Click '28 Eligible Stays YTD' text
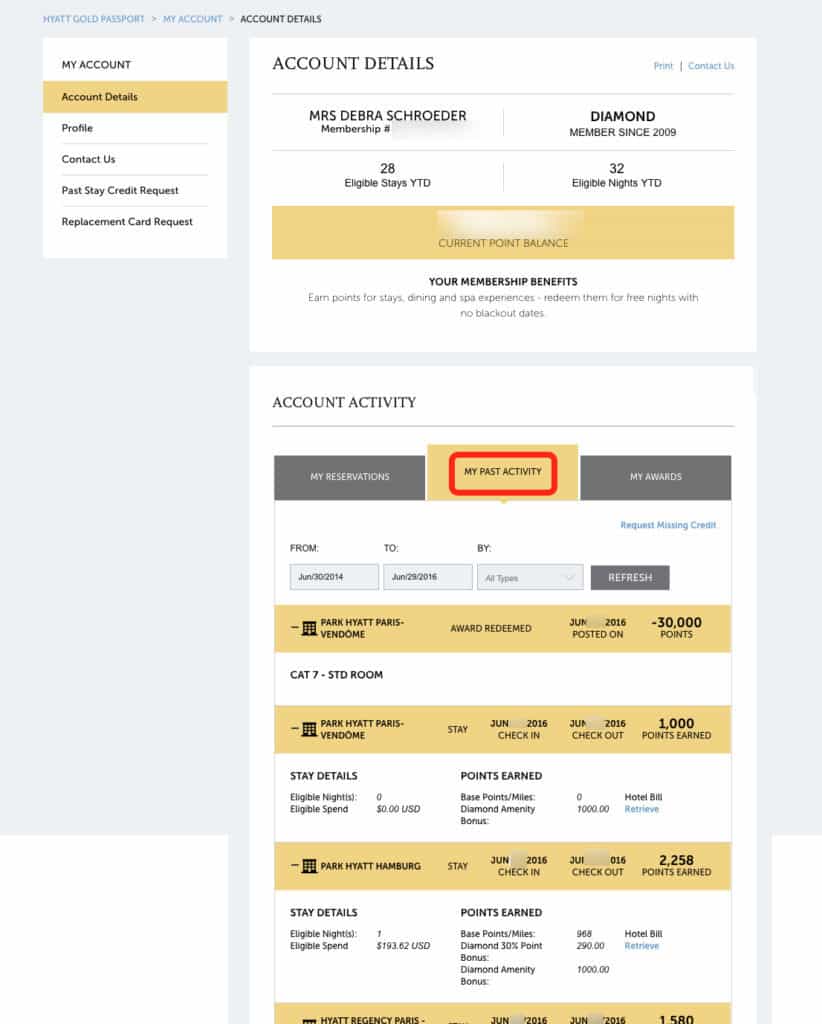The image size is (822, 1024). pyautogui.click(x=388, y=175)
